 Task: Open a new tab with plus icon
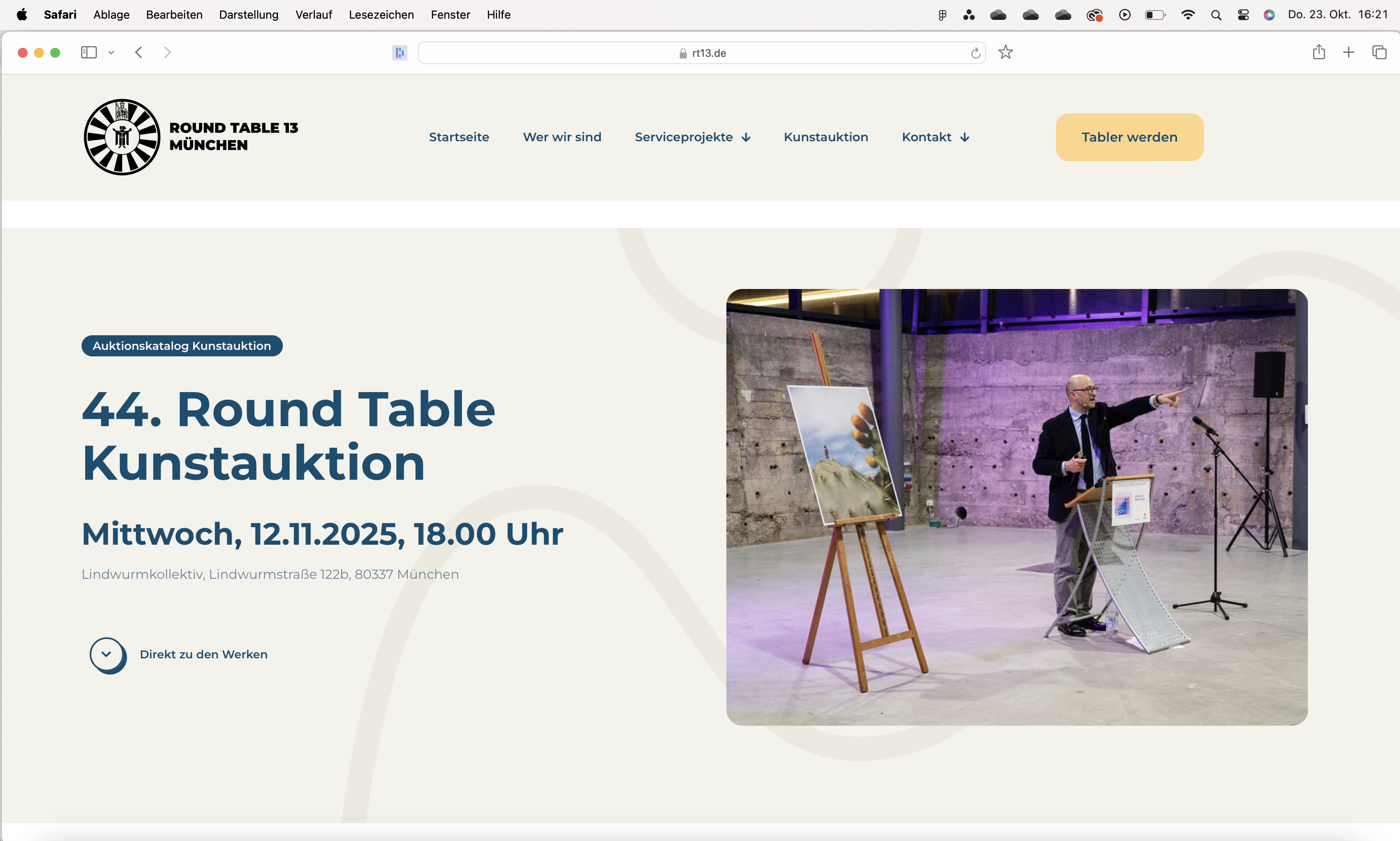click(x=1348, y=53)
